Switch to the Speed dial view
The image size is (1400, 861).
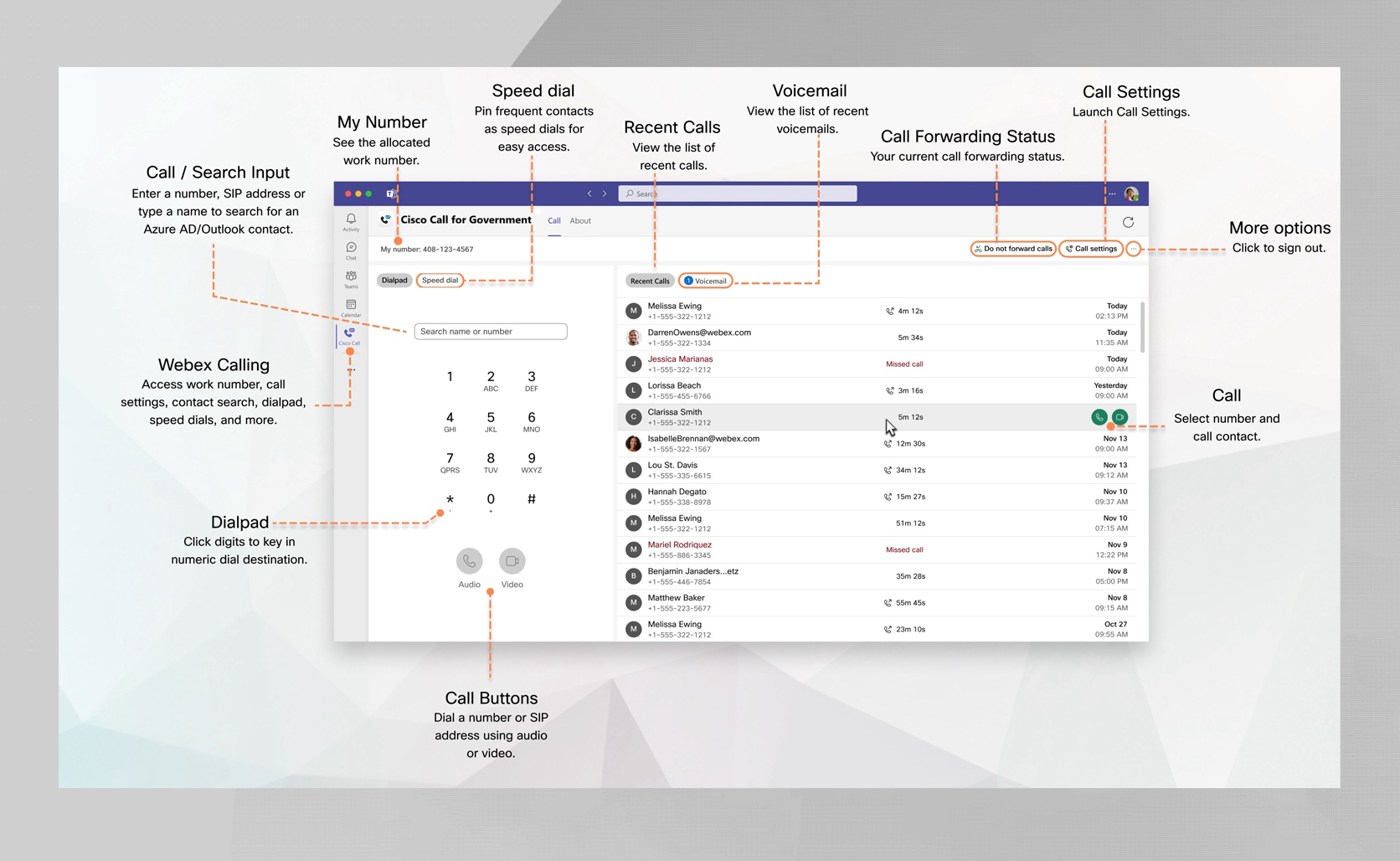(440, 281)
